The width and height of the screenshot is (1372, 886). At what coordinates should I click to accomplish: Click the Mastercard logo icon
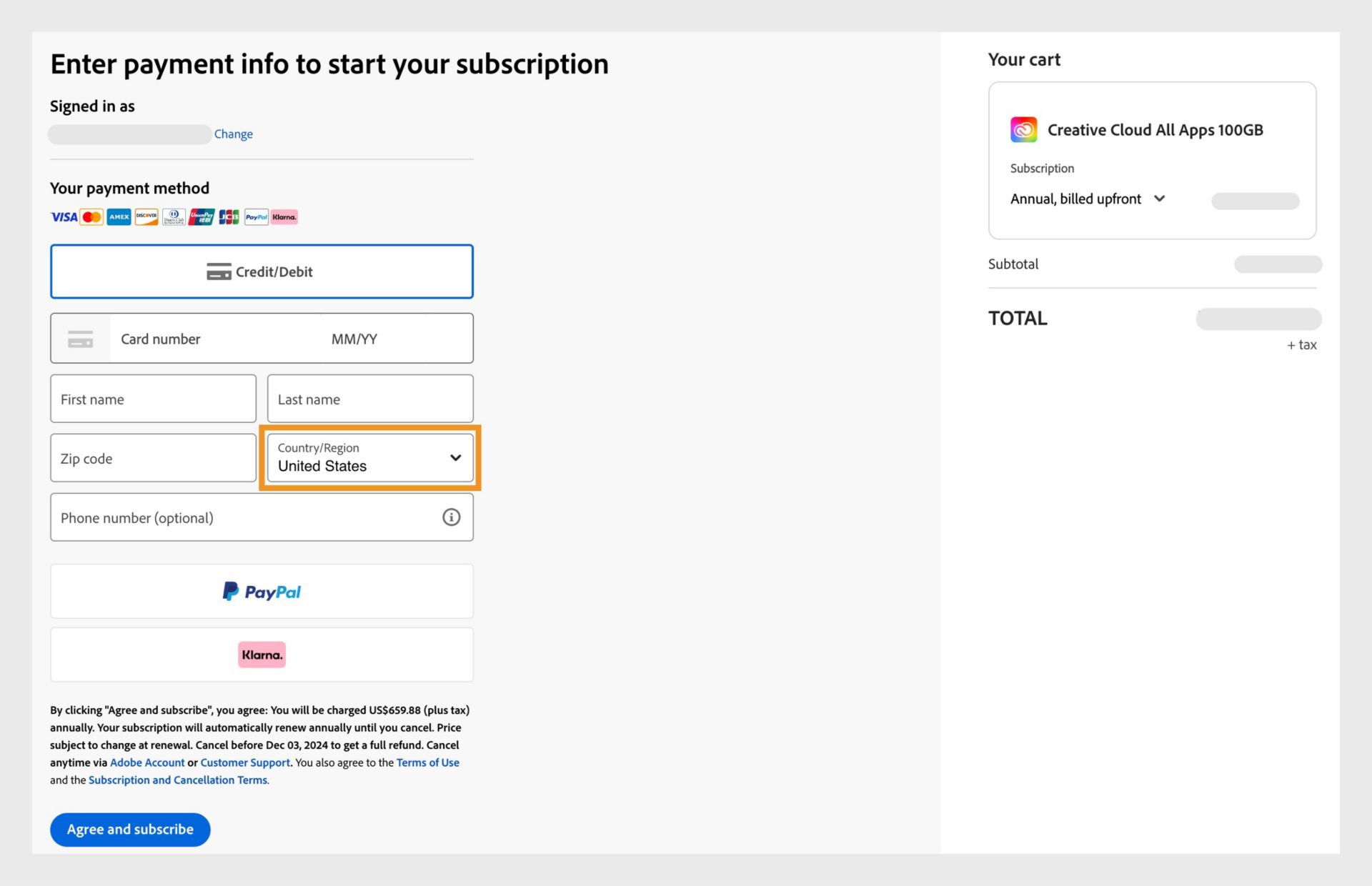[x=91, y=216]
